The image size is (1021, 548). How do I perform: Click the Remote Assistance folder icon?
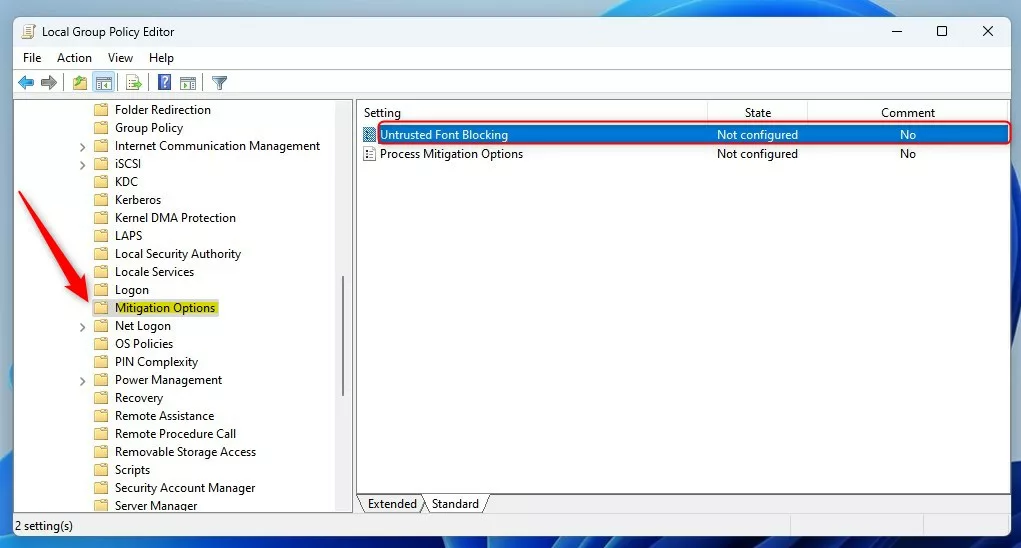click(x=101, y=415)
